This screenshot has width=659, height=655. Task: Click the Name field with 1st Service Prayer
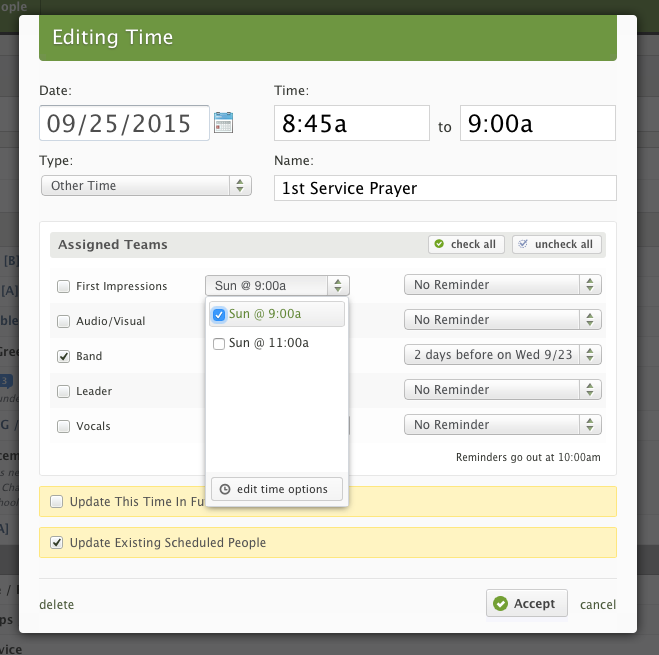[x=445, y=188]
